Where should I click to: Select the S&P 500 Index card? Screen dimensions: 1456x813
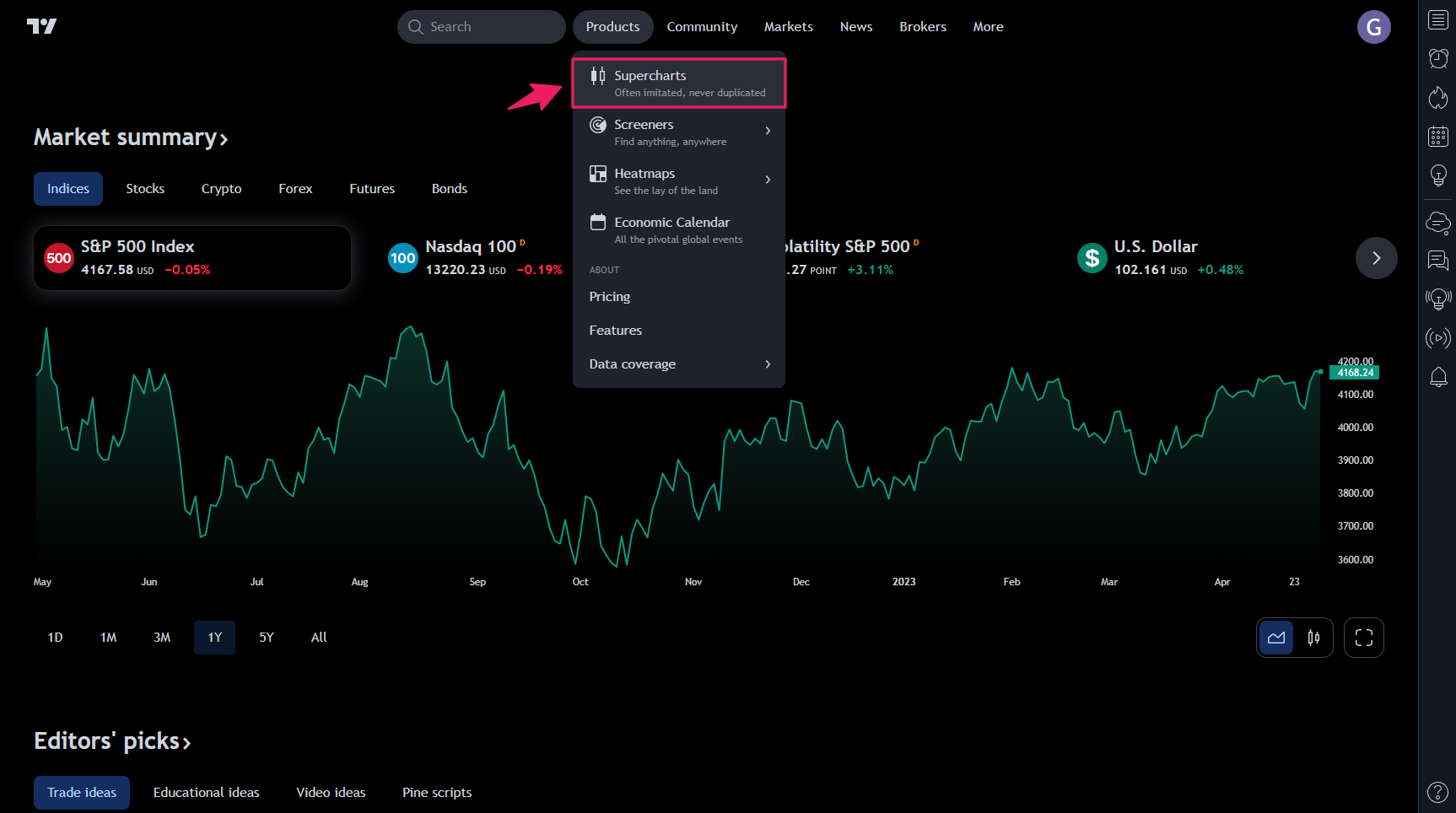click(192, 258)
